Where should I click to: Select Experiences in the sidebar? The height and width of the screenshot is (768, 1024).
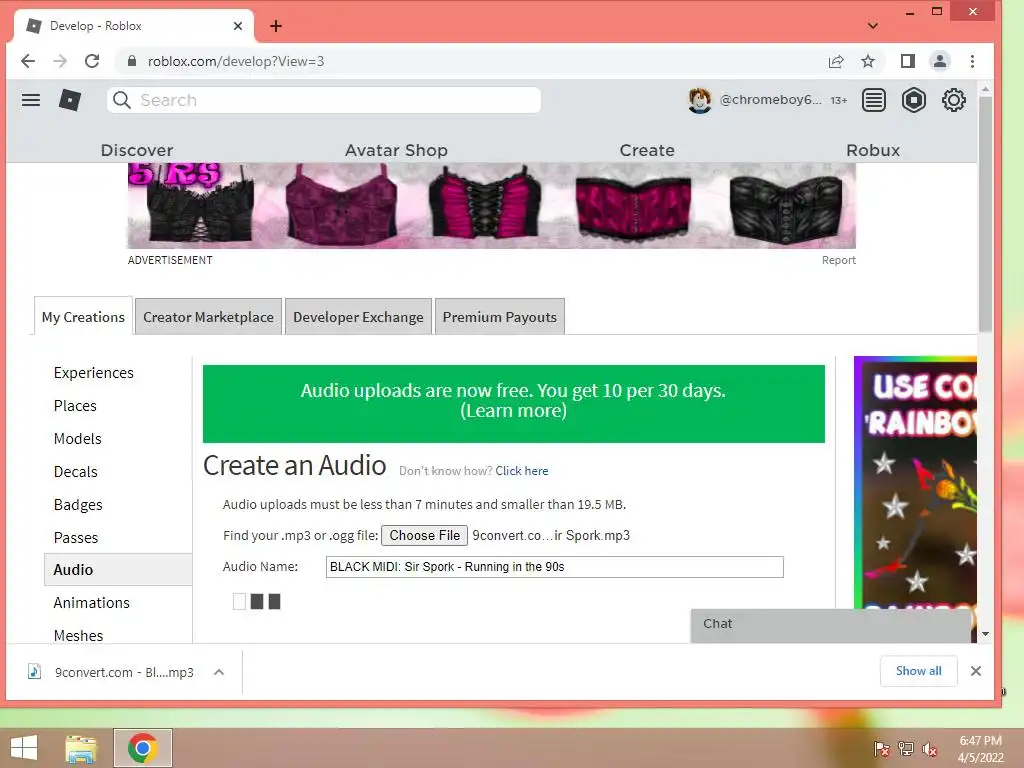point(94,373)
